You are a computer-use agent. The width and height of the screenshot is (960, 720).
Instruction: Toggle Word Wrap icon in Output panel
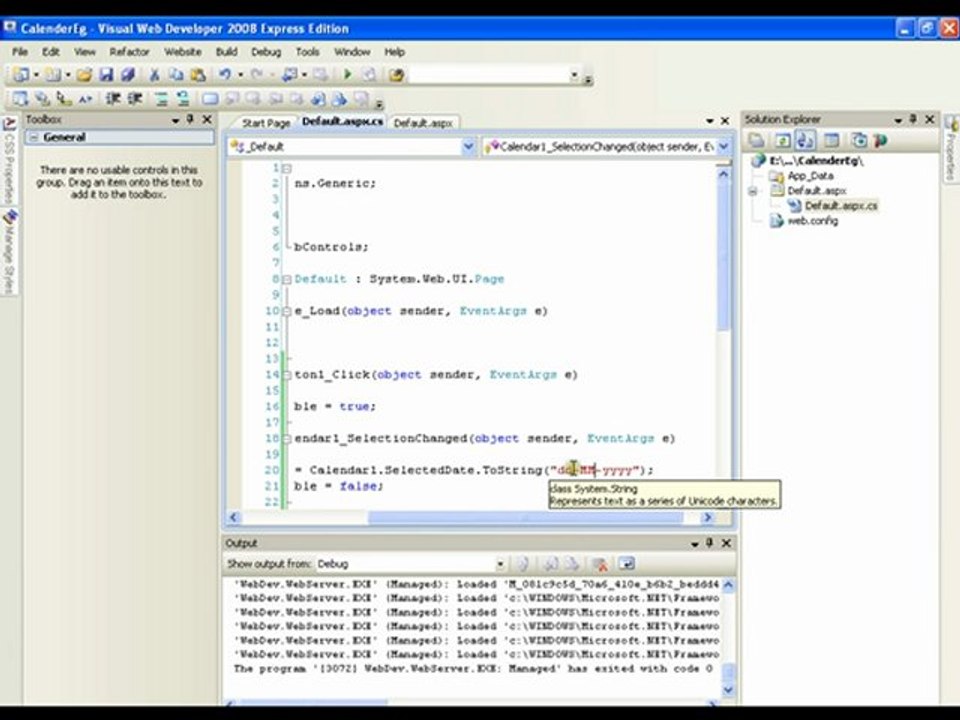626,564
